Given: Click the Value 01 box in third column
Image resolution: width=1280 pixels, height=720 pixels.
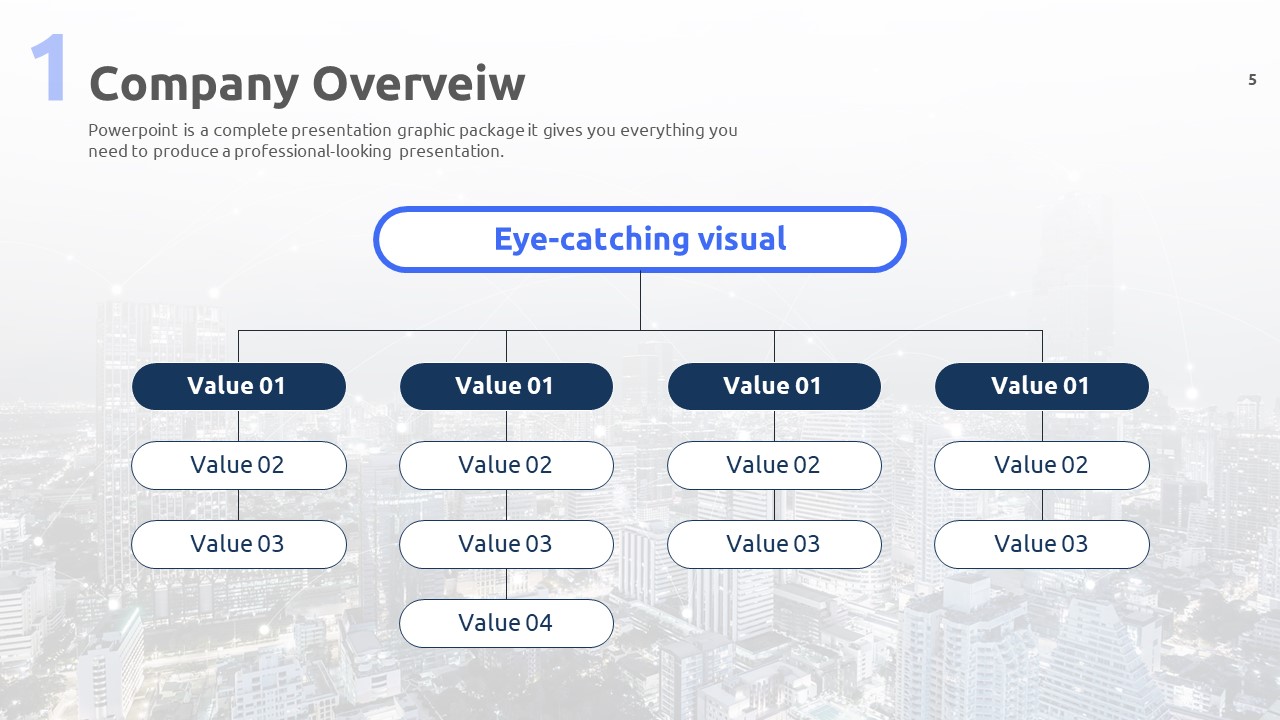Looking at the screenshot, I should click(x=774, y=386).
